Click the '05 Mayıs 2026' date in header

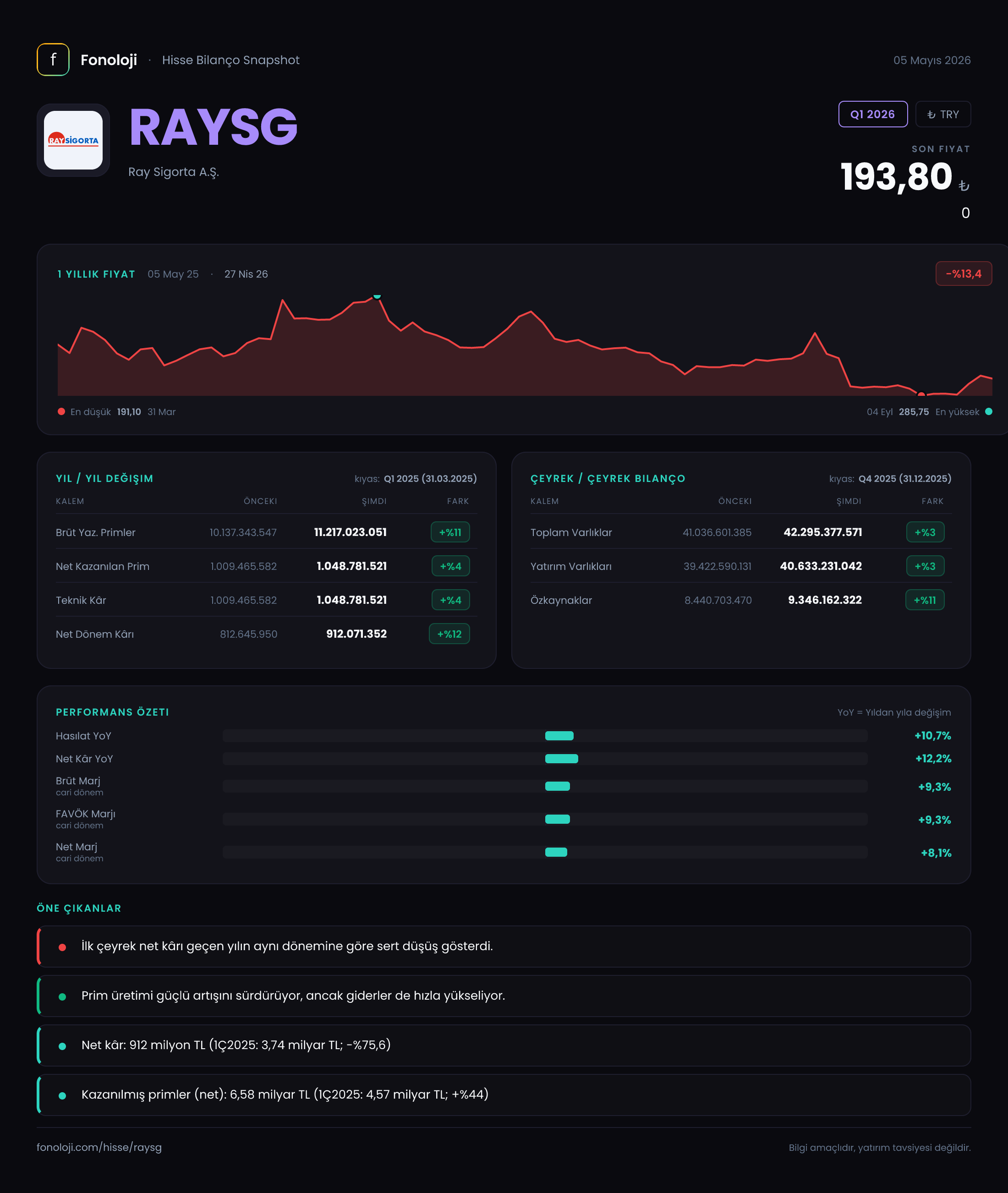(932, 60)
